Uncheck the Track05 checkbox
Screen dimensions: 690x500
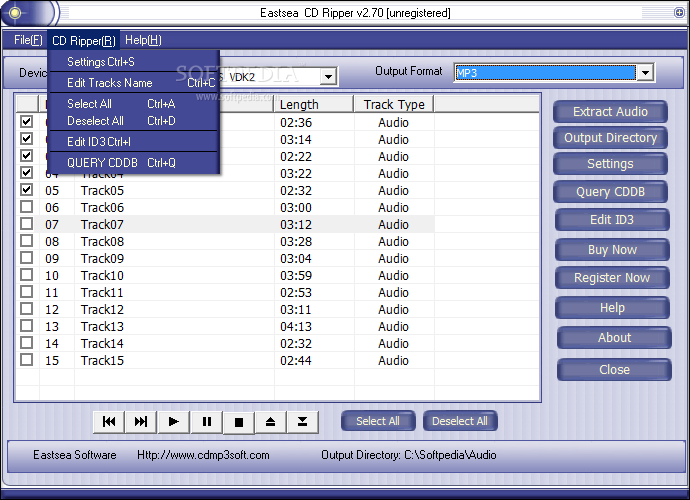click(x=26, y=190)
